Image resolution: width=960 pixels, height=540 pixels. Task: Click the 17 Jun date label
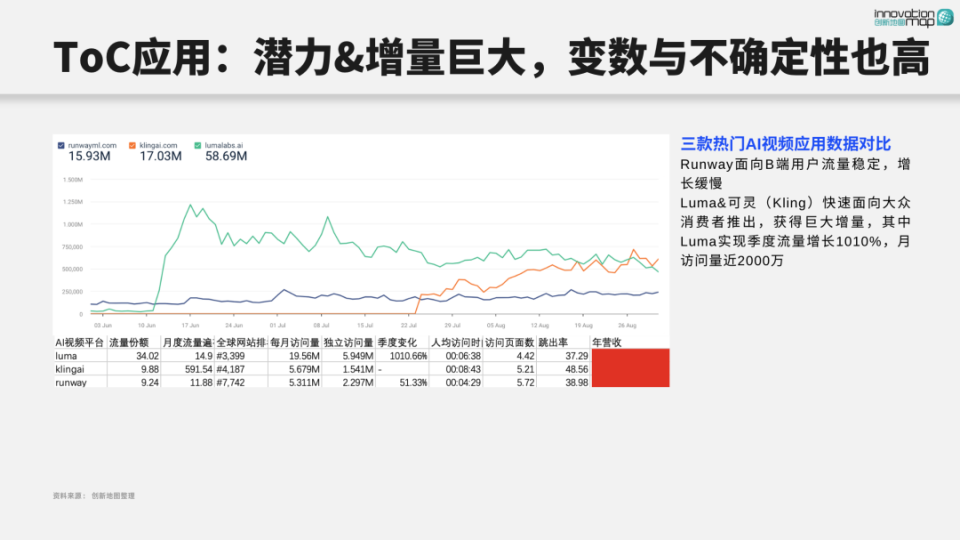190,326
